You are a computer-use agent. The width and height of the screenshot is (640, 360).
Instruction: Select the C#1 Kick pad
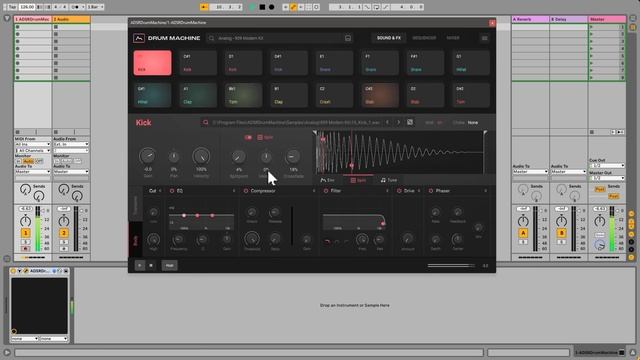[x=198, y=63]
